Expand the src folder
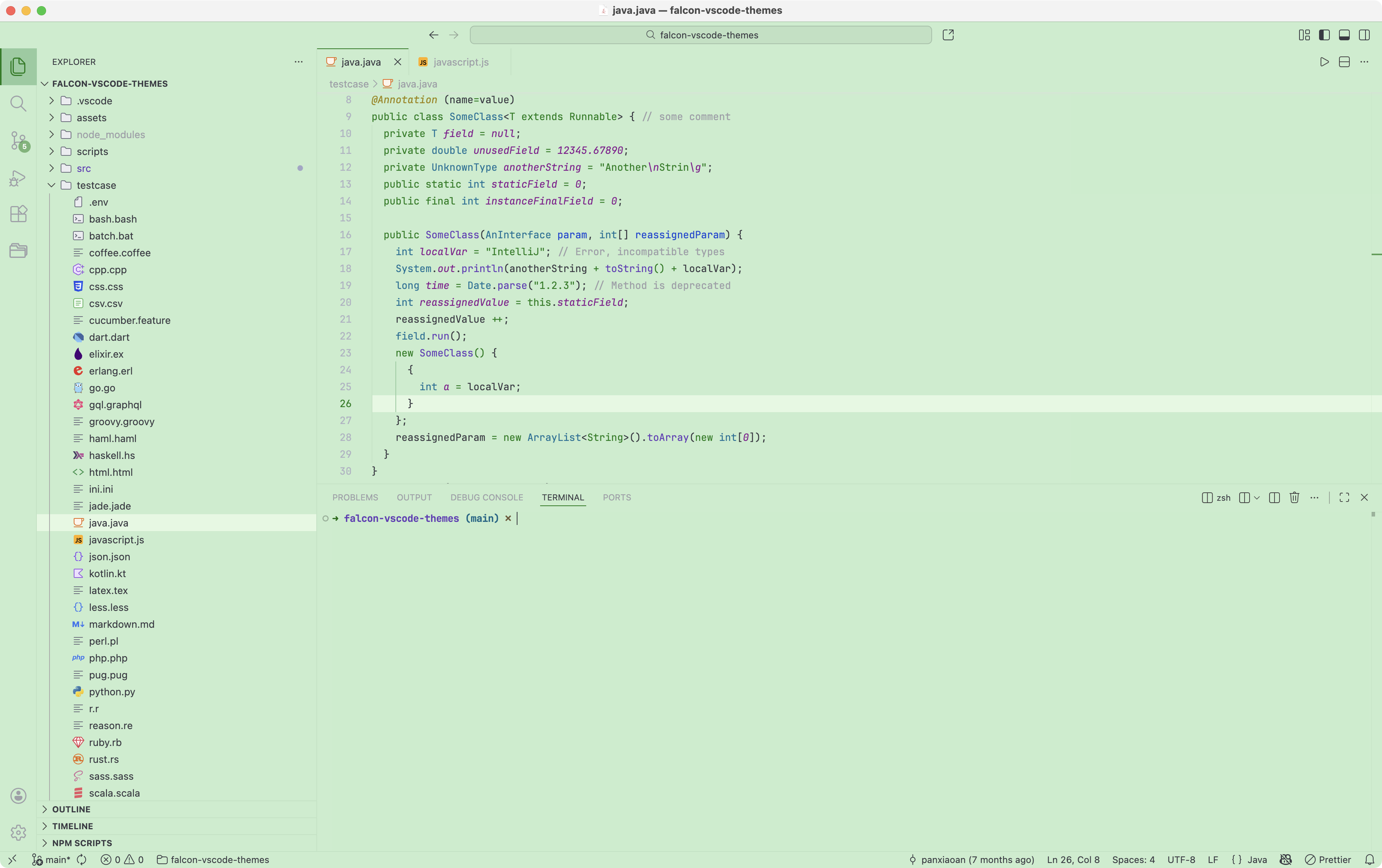The width and height of the screenshot is (1382, 868). coord(84,168)
